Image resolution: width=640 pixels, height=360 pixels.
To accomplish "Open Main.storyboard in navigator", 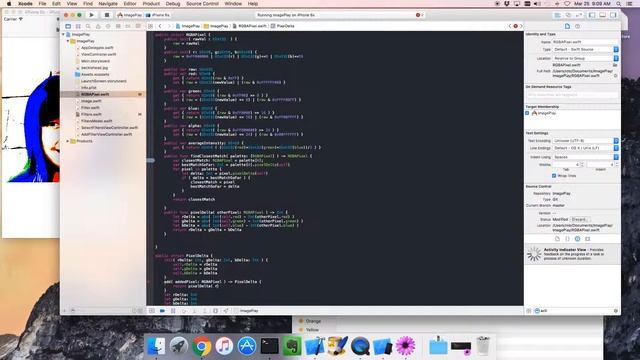I will pyautogui.click(x=95, y=61).
